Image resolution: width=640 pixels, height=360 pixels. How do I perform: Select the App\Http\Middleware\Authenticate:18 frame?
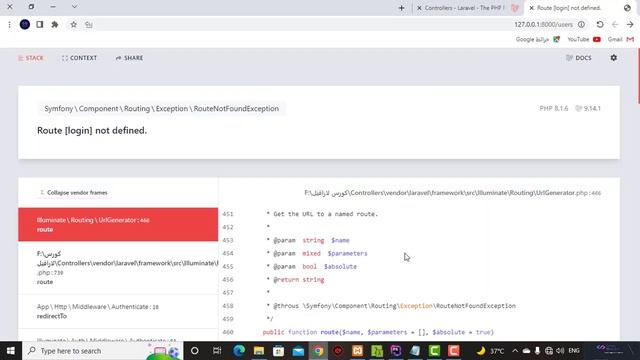pos(118,311)
